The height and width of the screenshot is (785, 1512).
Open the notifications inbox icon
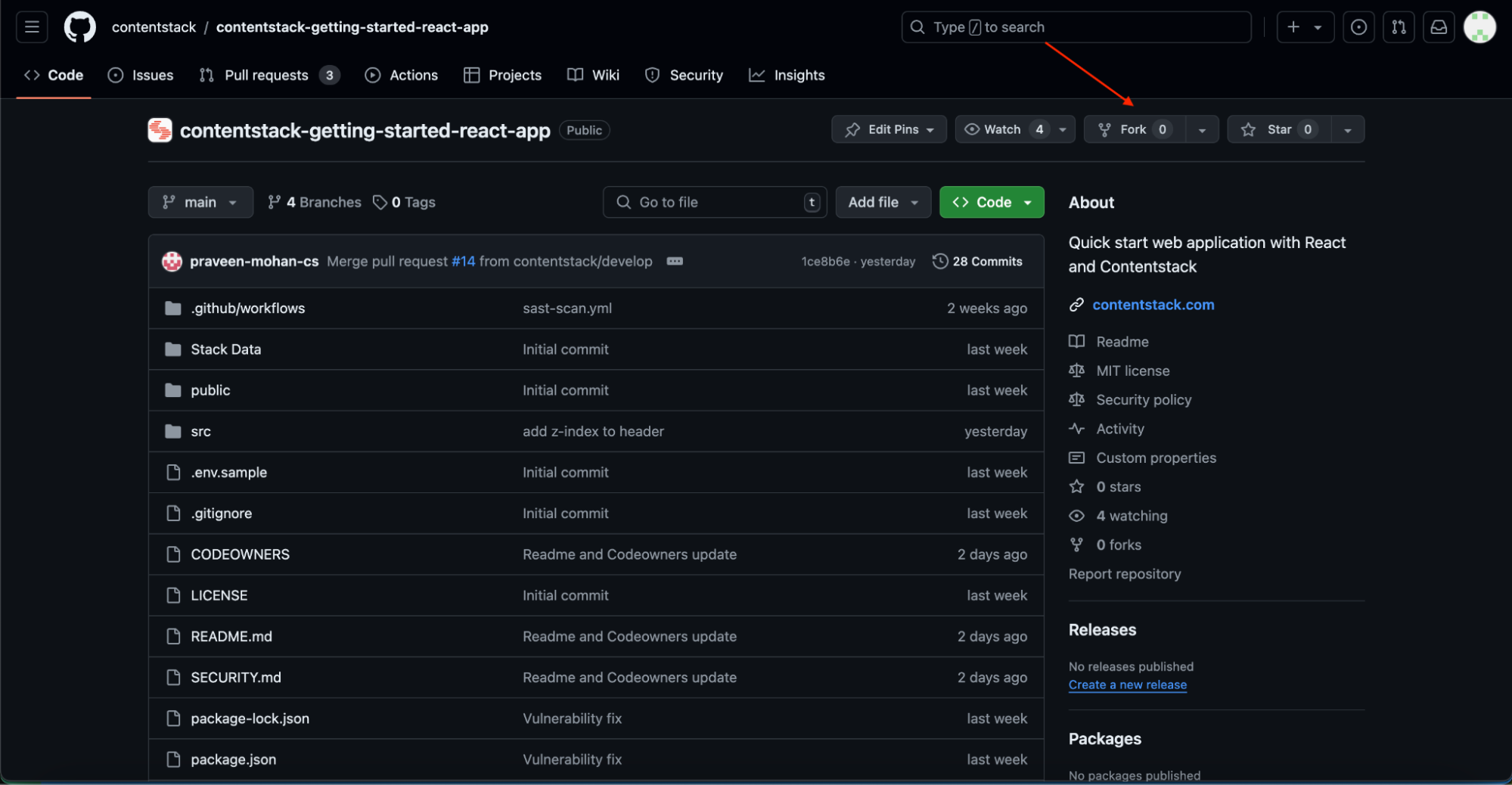pos(1439,27)
